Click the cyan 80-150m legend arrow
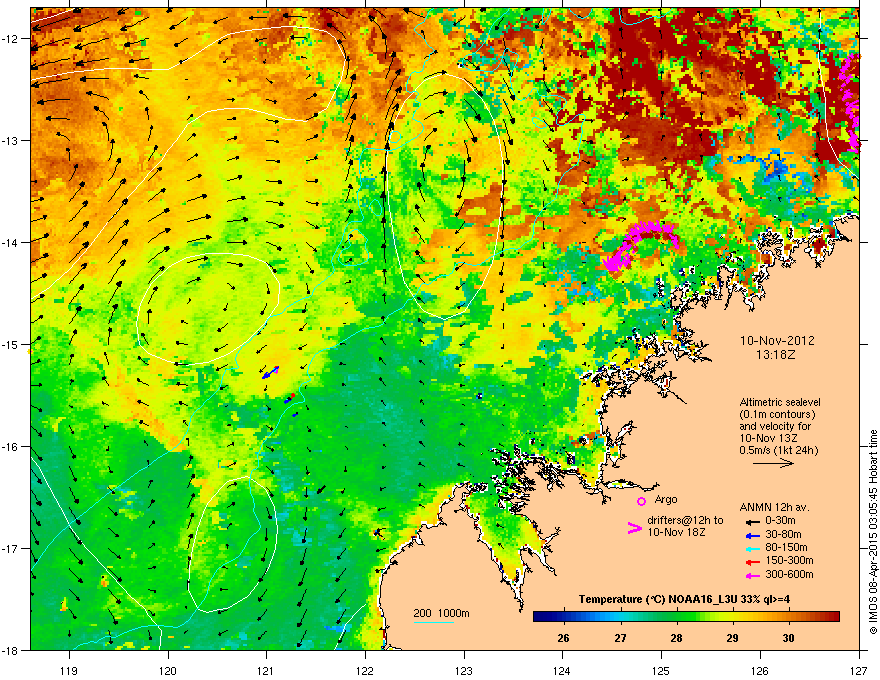Viewport: 880px width, 680px height. pyautogui.click(x=752, y=549)
